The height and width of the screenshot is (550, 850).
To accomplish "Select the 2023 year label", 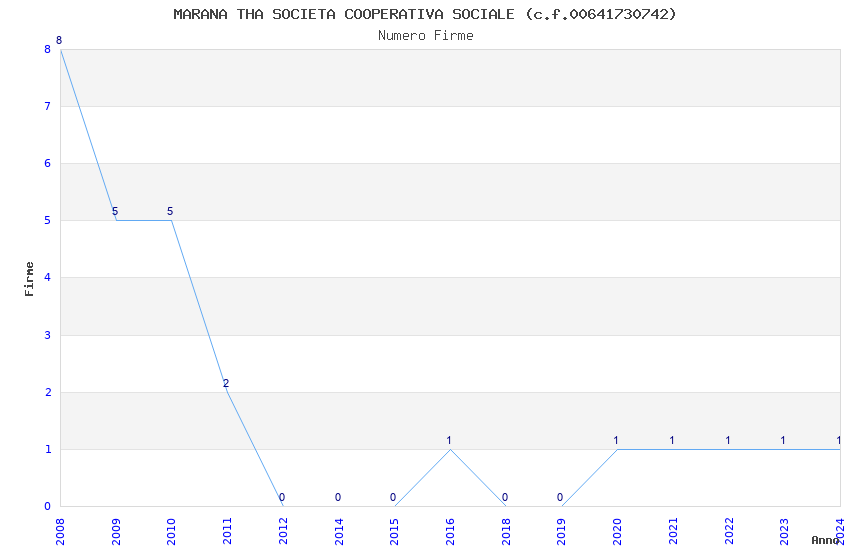I will click(784, 532).
